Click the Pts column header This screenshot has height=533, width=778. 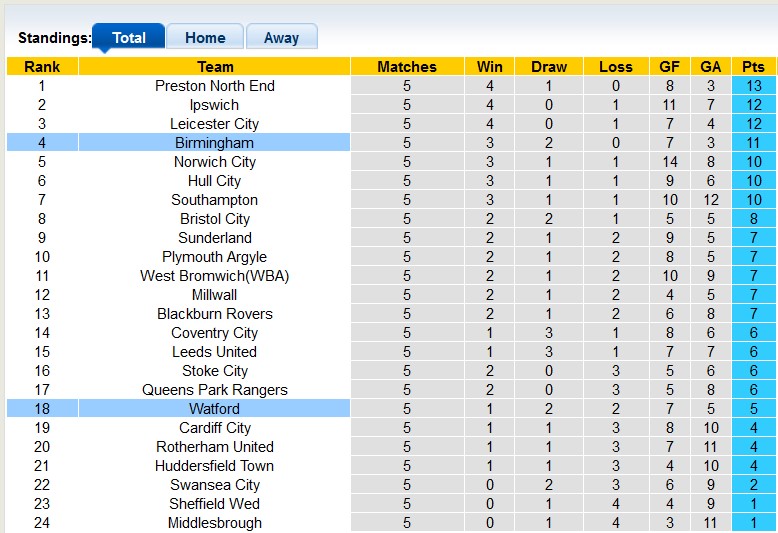pos(753,67)
